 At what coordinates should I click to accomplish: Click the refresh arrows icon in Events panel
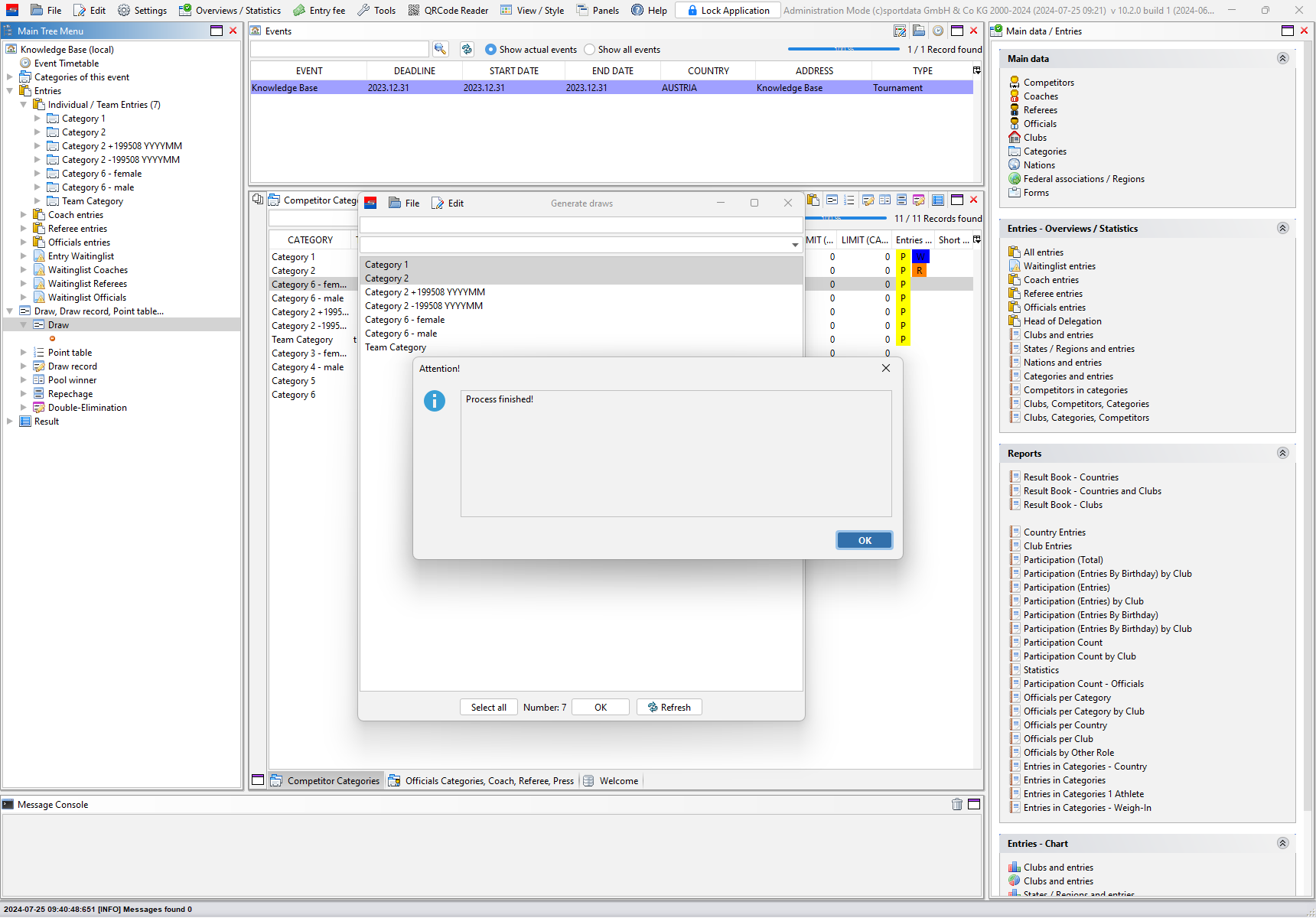tap(467, 49)
